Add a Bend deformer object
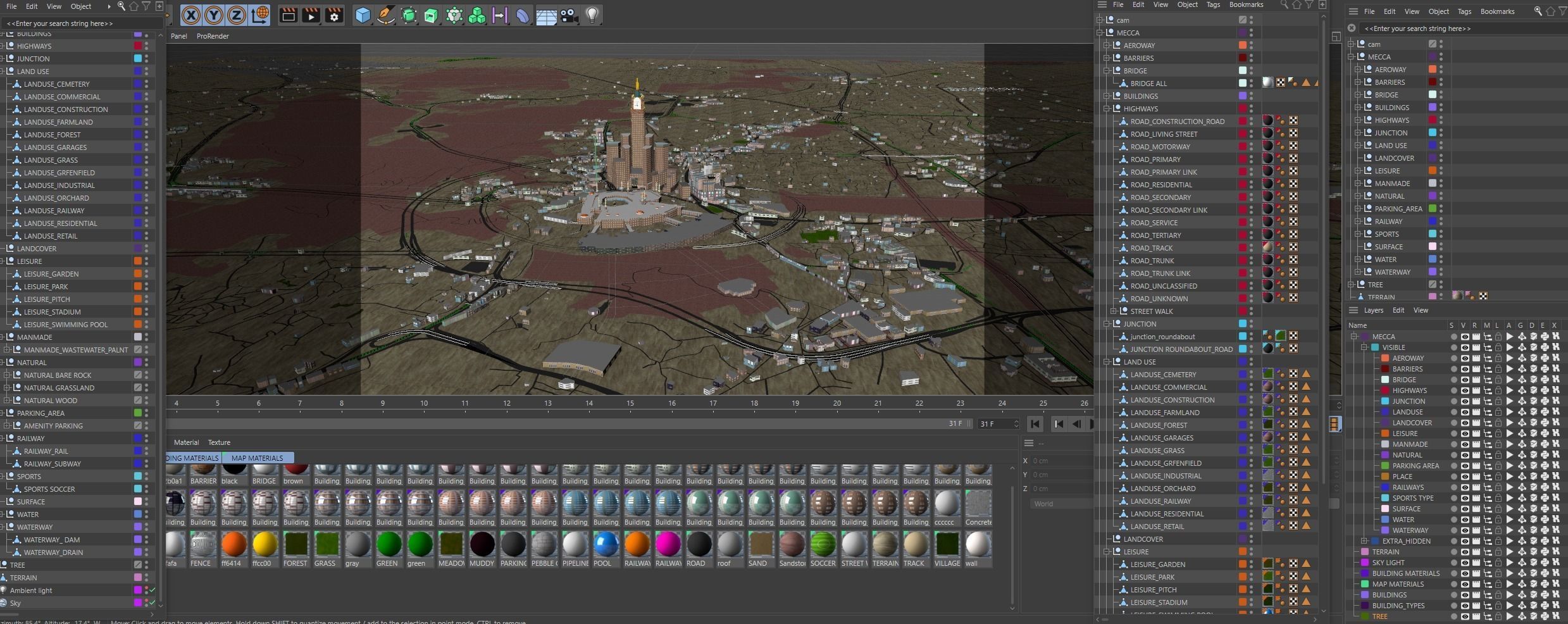The height and width of the screenshot is (624, 1568). click(x=523, y=15)
